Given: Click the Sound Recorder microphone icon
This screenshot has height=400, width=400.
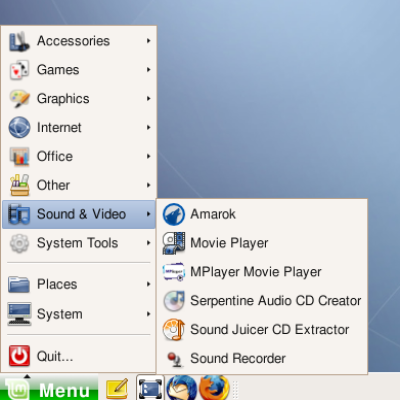Looking at the screenshot, I should [174, 359].
